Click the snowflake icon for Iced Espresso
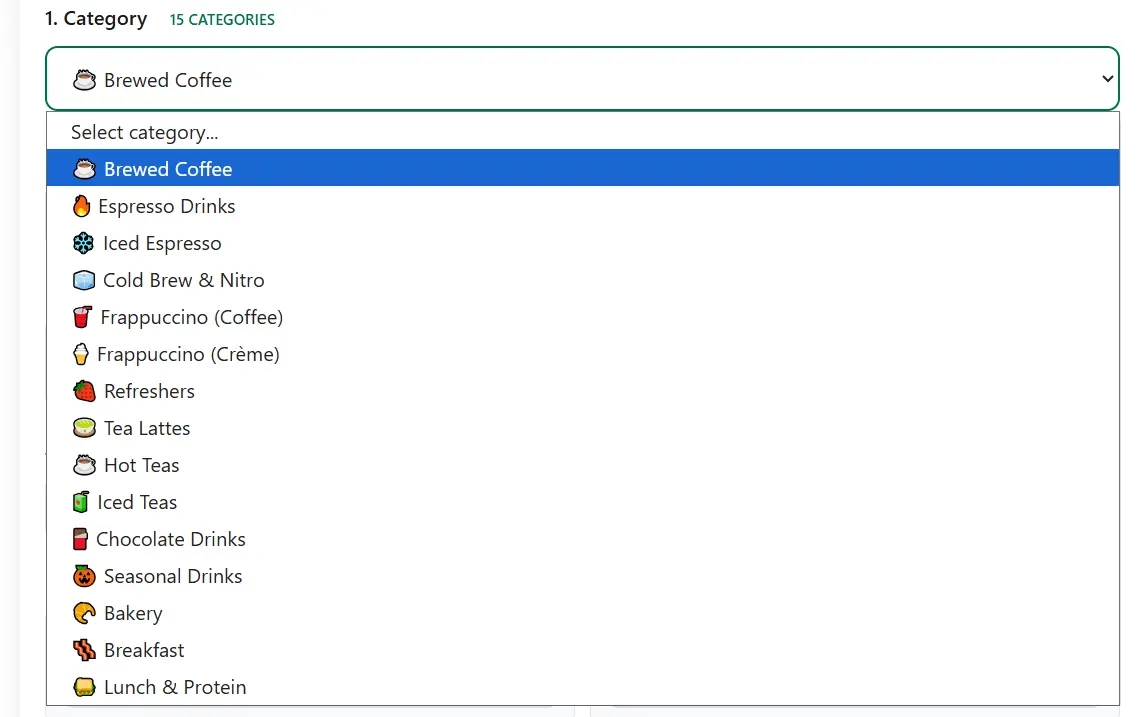The image size is (1142, 717). pyautogui.click(x=83, y=243)
